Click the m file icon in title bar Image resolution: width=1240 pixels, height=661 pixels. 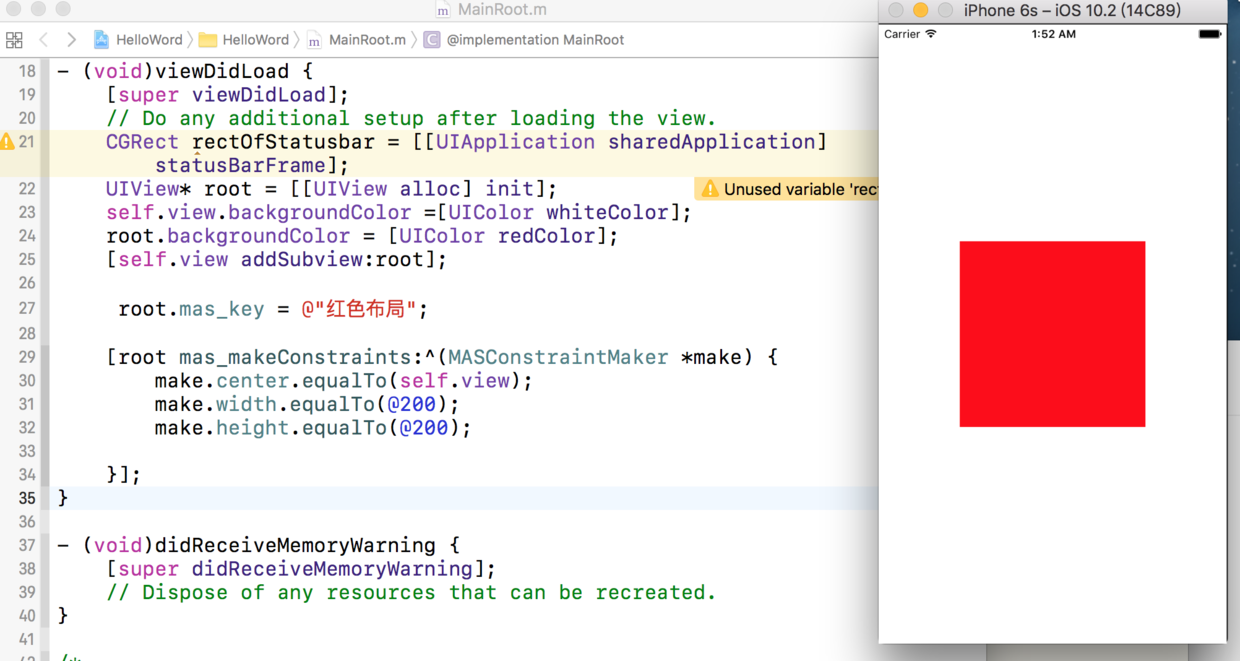tap(444, 10)
